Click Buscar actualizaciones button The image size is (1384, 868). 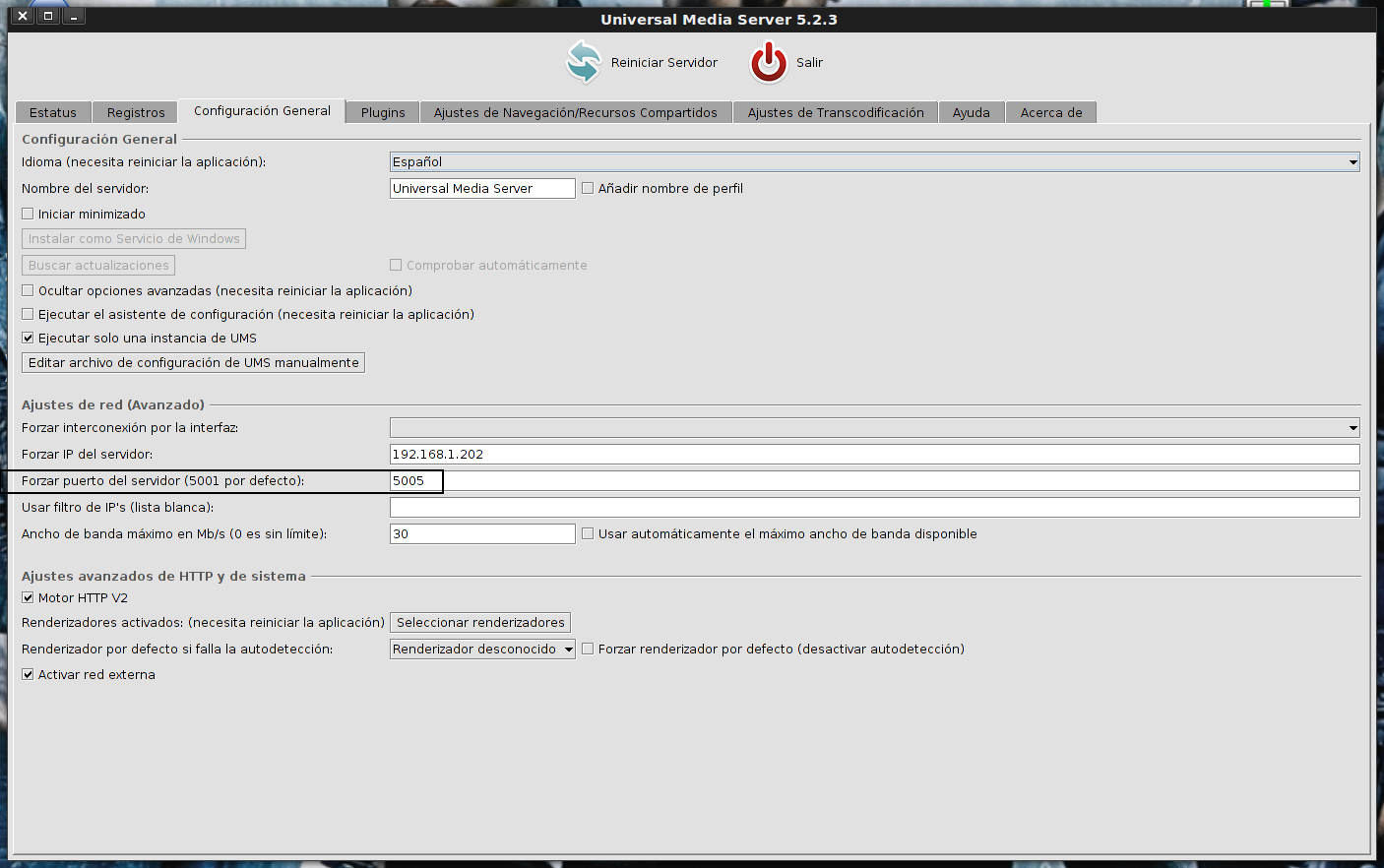(x=98, y=265)
